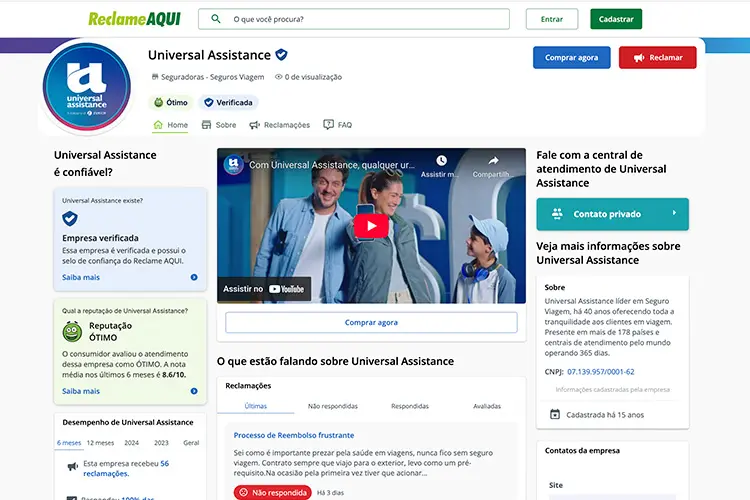Screen dimensions: 750x500
Task: Open the FAQ tab
Action: click(338, 125)
